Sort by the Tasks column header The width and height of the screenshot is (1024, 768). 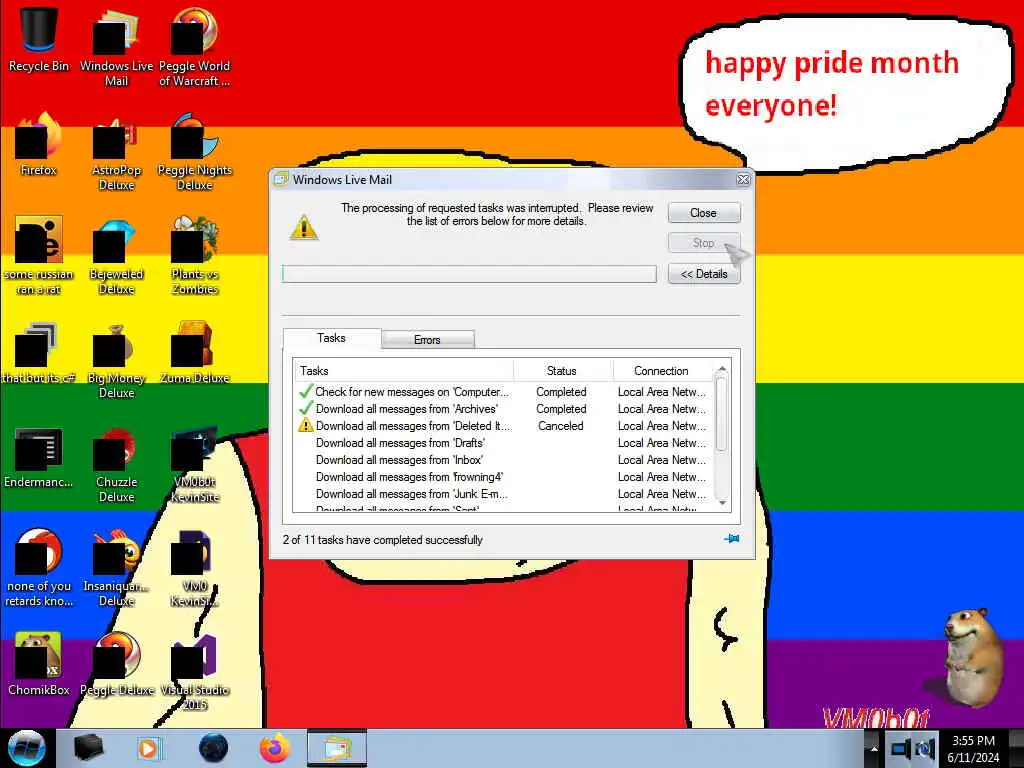pyautogui.click(x=403, y=371)
